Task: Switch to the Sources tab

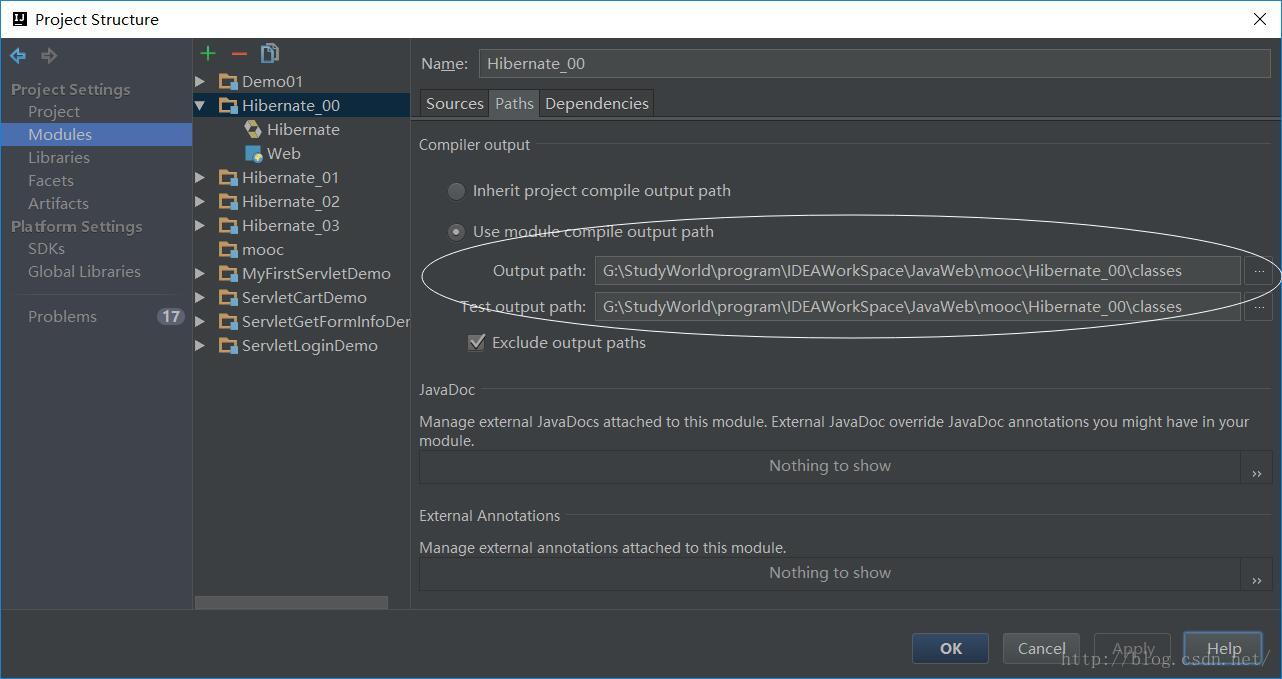Action: point(454,103)
